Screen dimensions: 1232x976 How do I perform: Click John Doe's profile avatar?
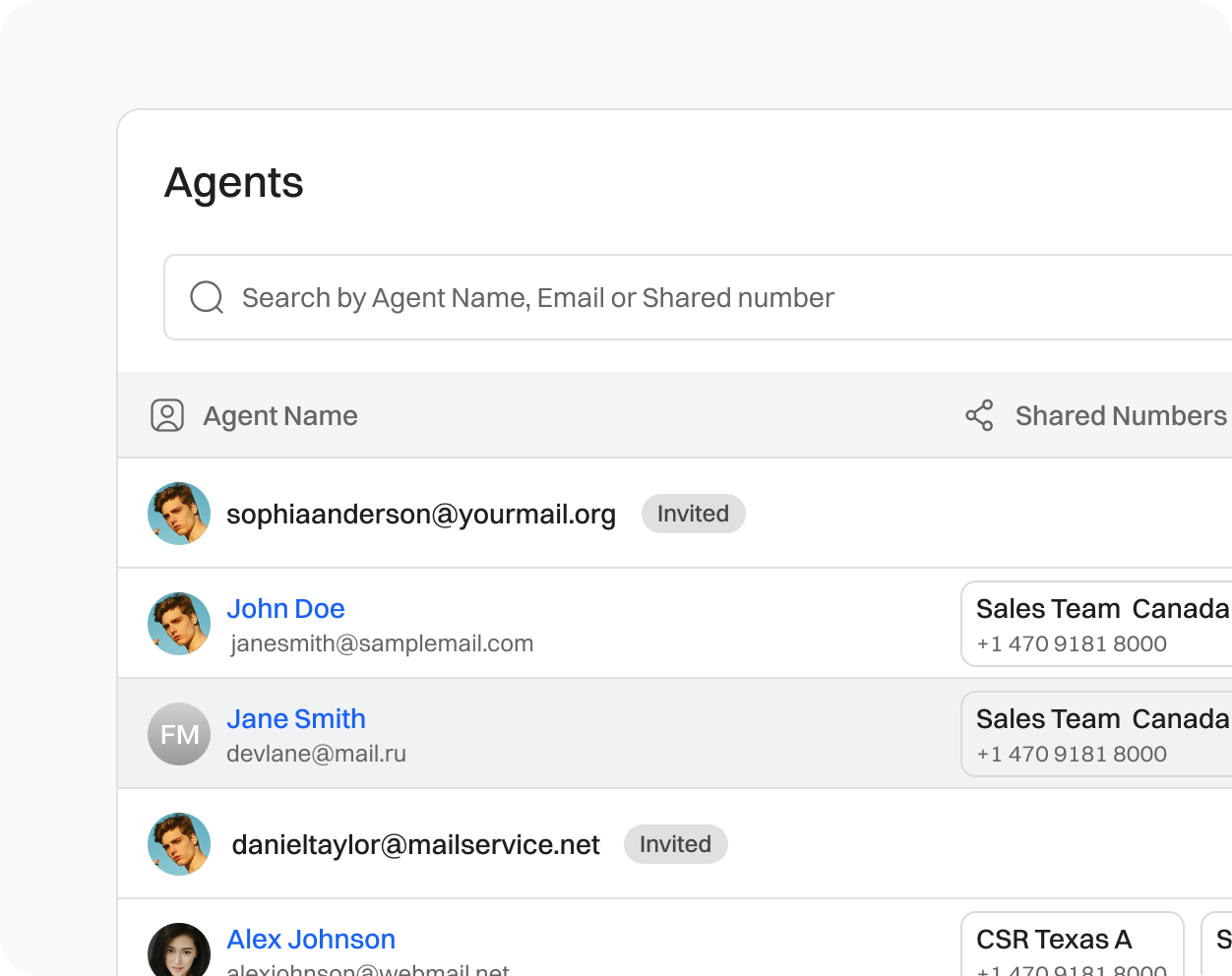(178, 623)
